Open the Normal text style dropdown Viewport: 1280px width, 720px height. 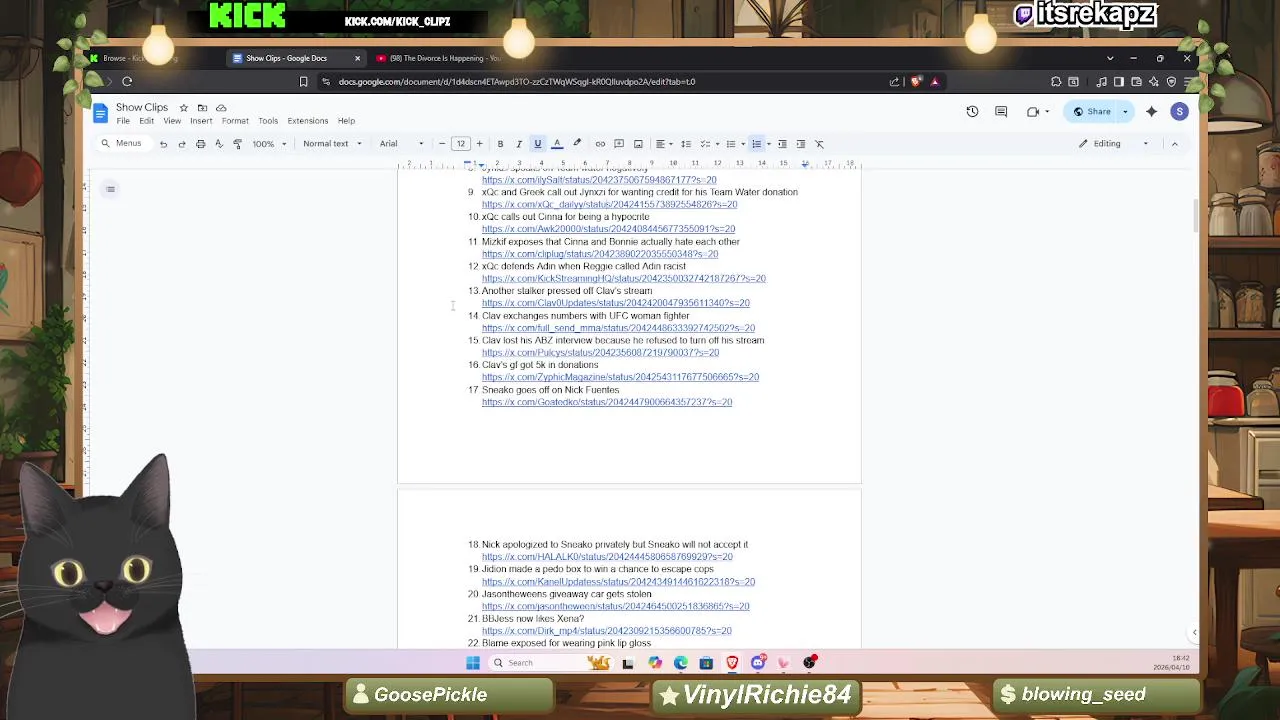point(331,144)
